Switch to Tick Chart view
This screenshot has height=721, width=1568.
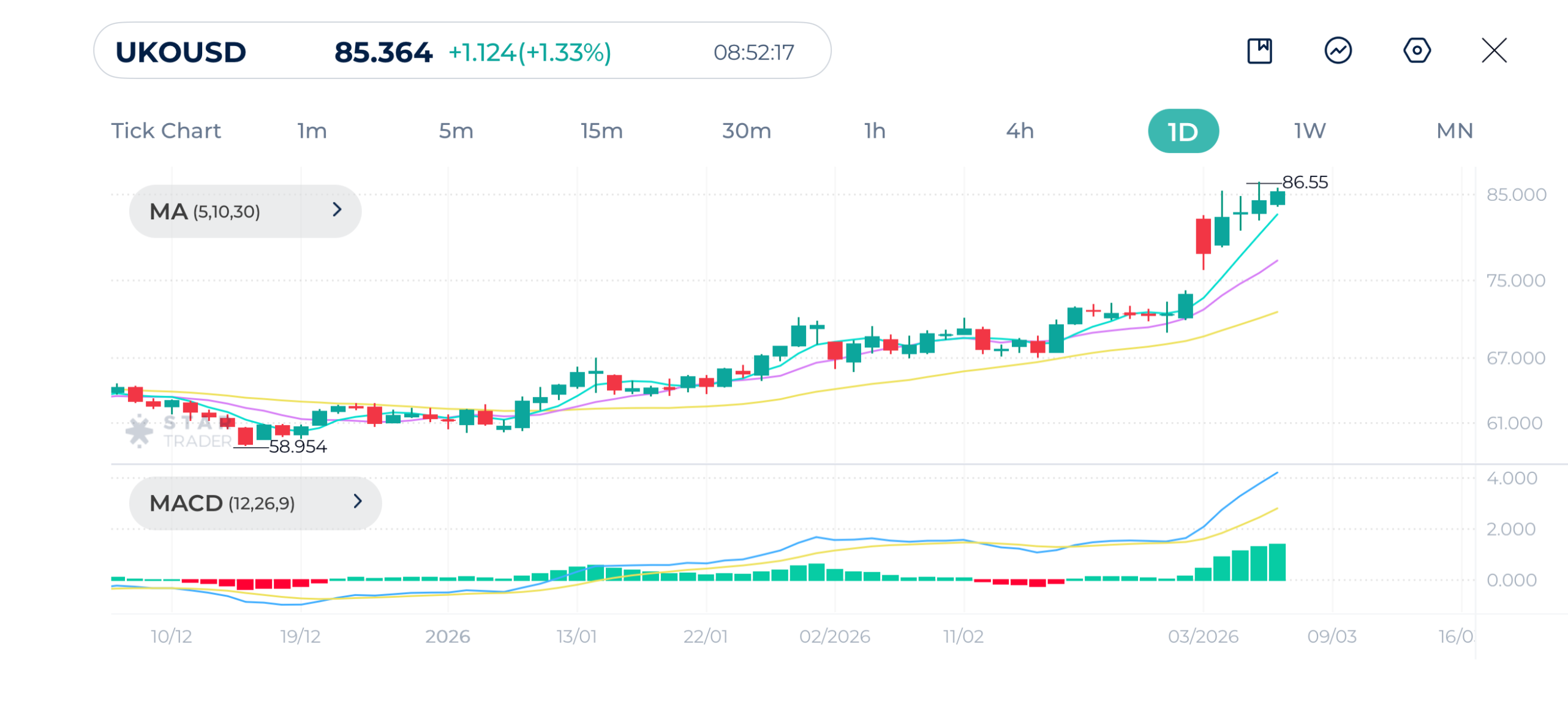(166, 131)
